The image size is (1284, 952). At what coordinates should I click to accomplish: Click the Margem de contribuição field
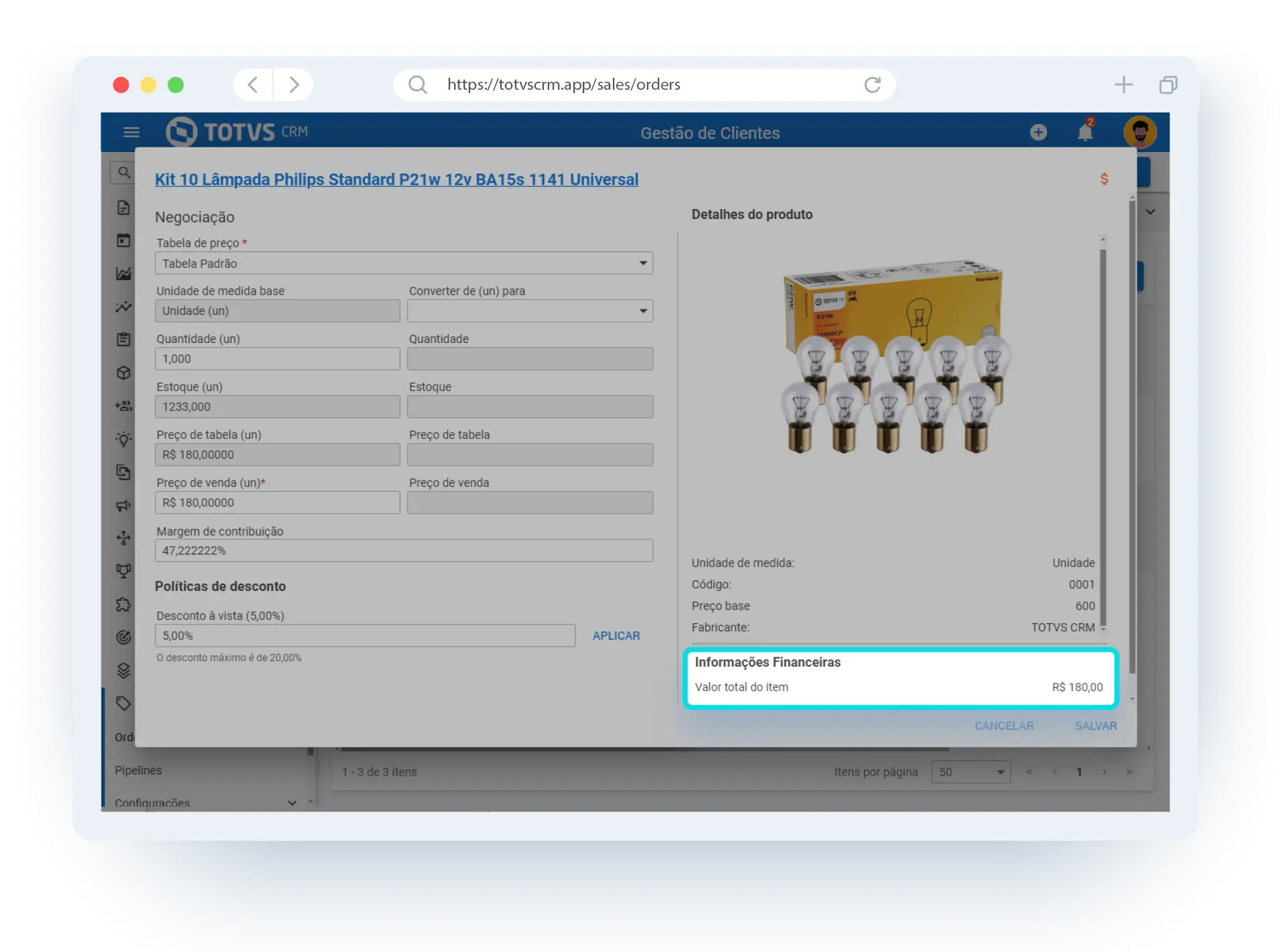404,550
